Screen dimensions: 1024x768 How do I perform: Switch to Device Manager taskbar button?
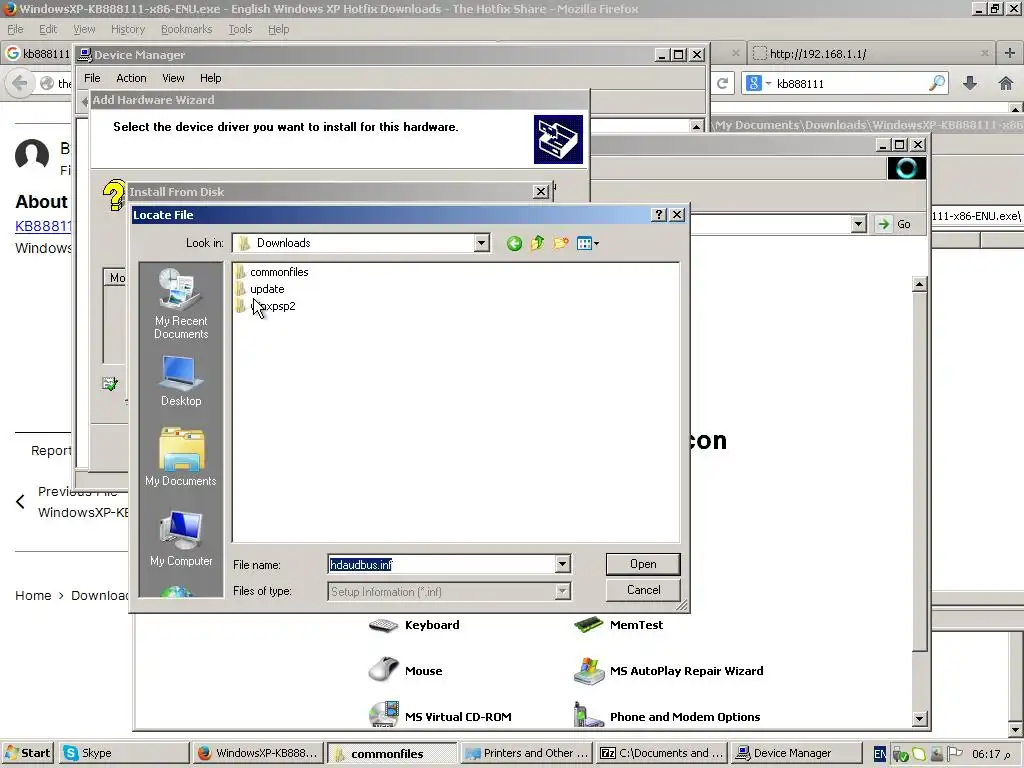tap(795, 753)
